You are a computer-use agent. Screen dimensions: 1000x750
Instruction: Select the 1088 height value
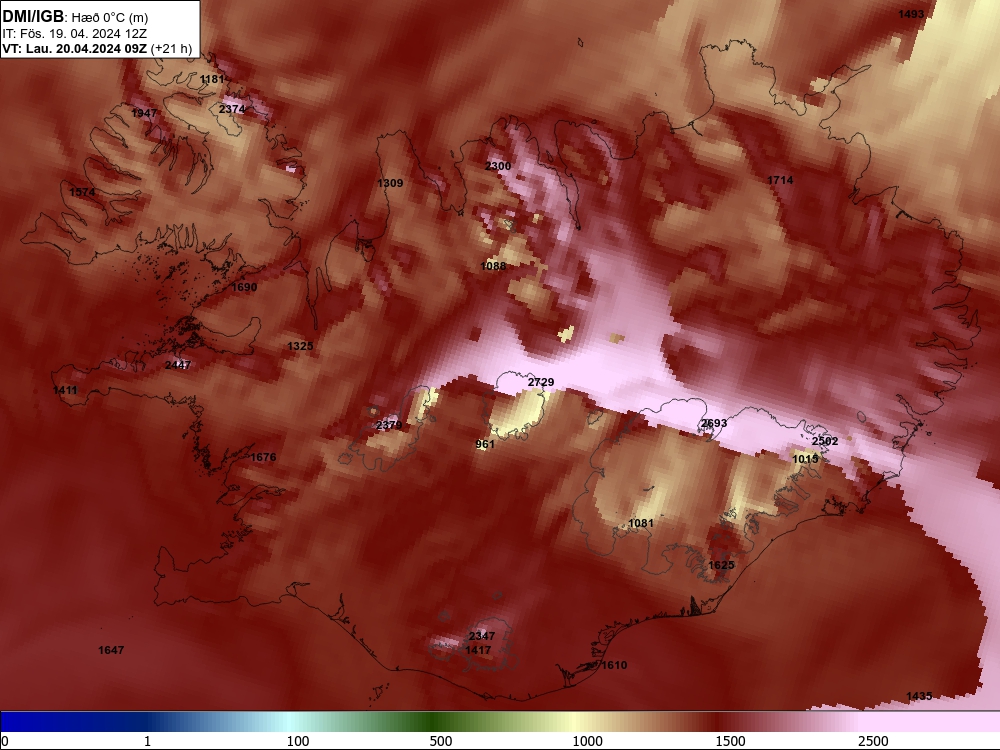(493, 266)
